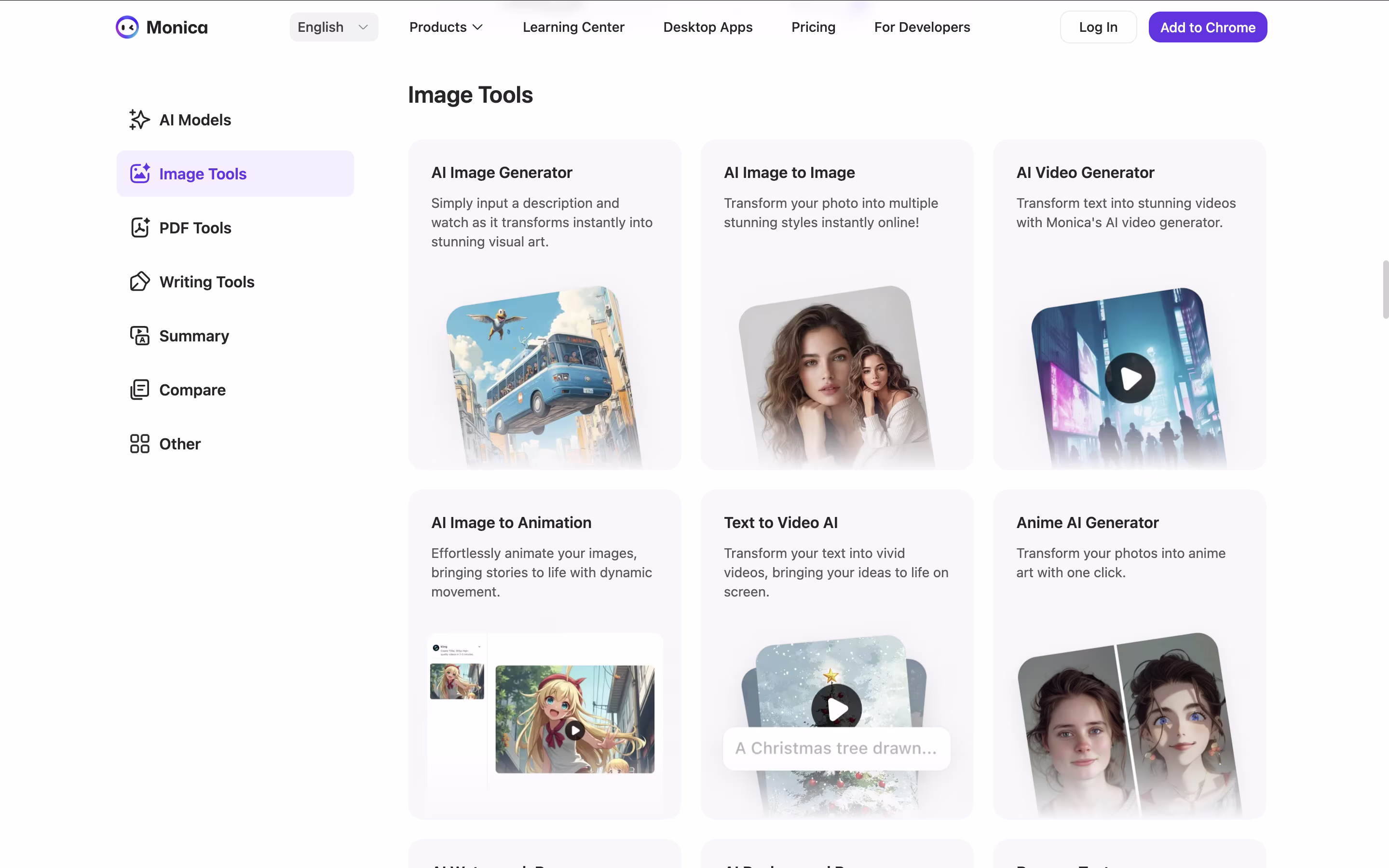The height and width of the screenshot is (868, 1389).
Task: Open the AI Image Generator bus thumbnail
Action: point(544,376)
